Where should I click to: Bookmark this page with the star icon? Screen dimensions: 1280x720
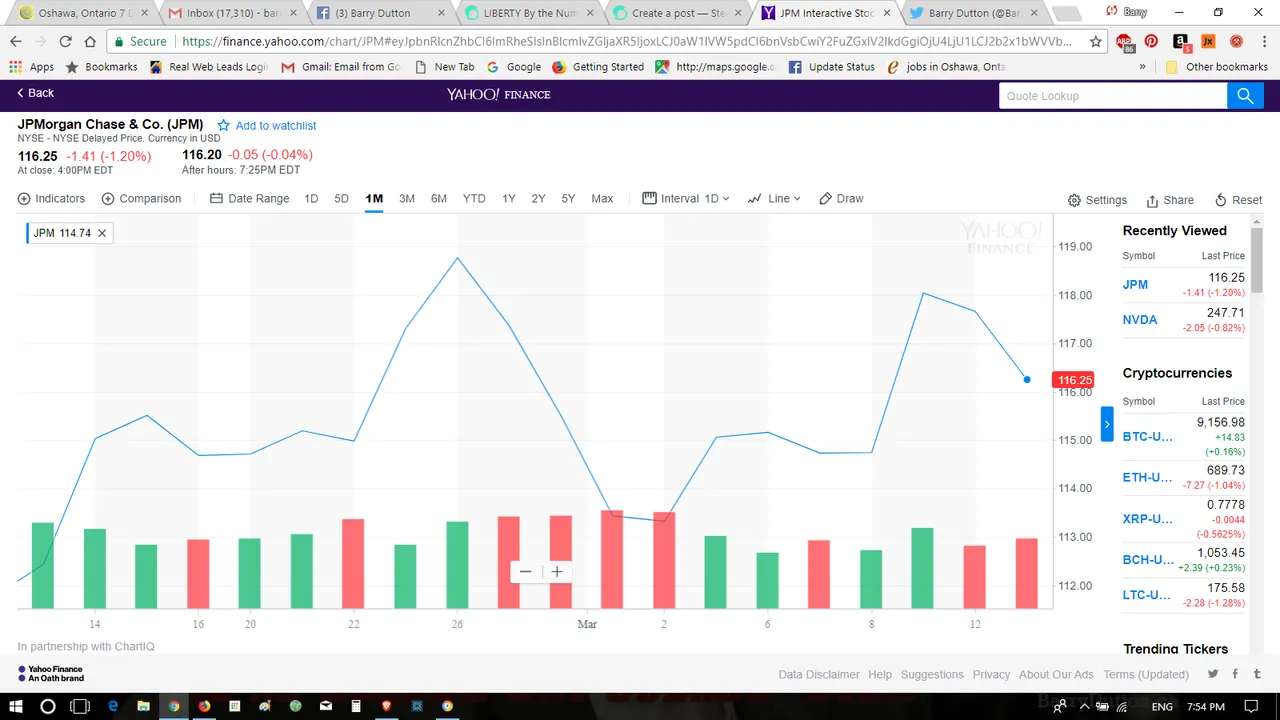point(1096,42)
